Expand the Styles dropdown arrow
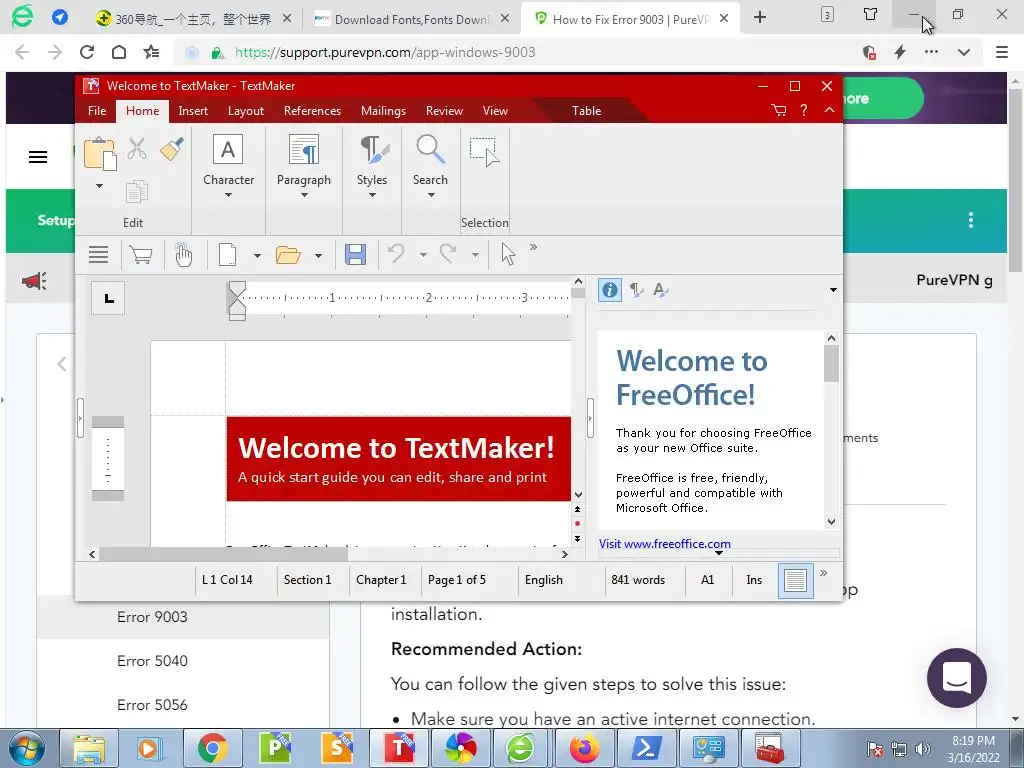Image resolution: width=1024 pixels, height=768 pixels. point(372,195)
